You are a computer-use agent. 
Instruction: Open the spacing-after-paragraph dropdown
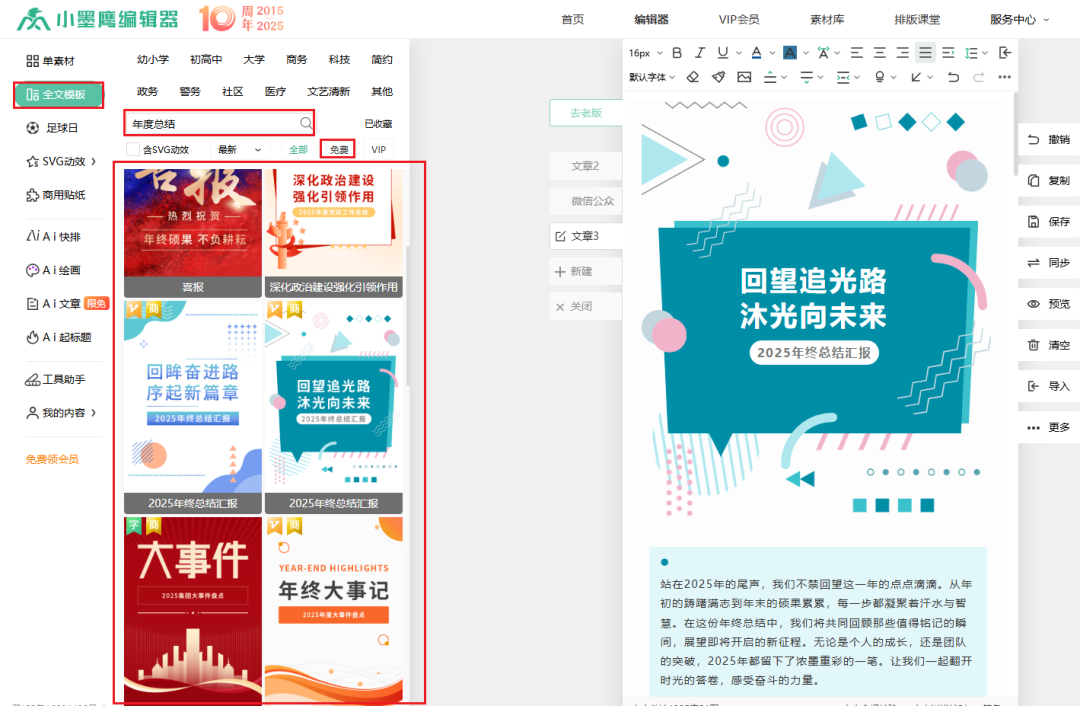click(x=811, y=77)
